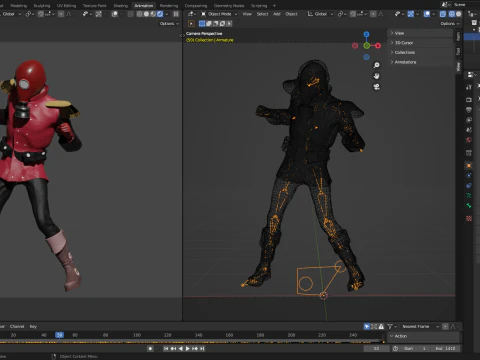Open the Object Mode dropdown
Image resolution: width=480 pixels, height=360 pixels.
tap(219, 14)
